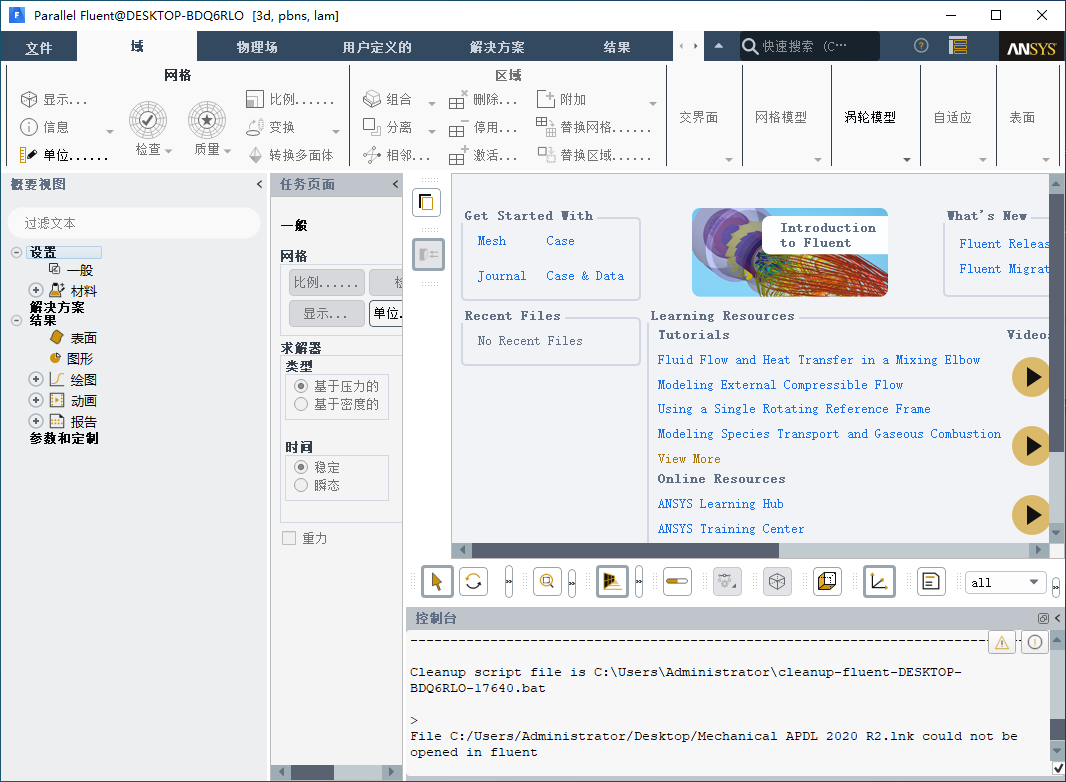Click 转换多面体 (convert polyhedra) icon
Screen dimensions: 1066x782
click(x=255, y=155)
